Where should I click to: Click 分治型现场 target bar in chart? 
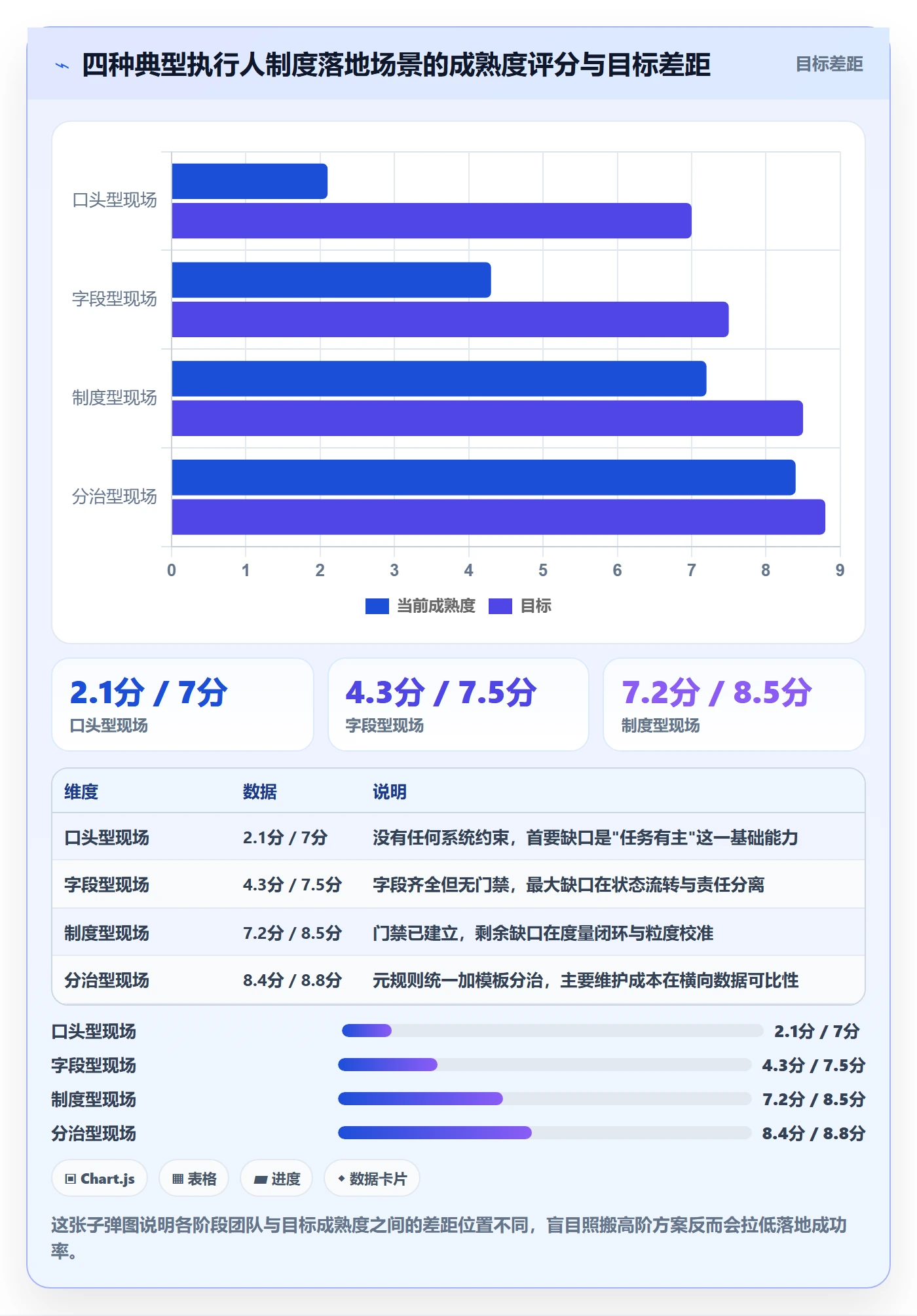(498, 517)
